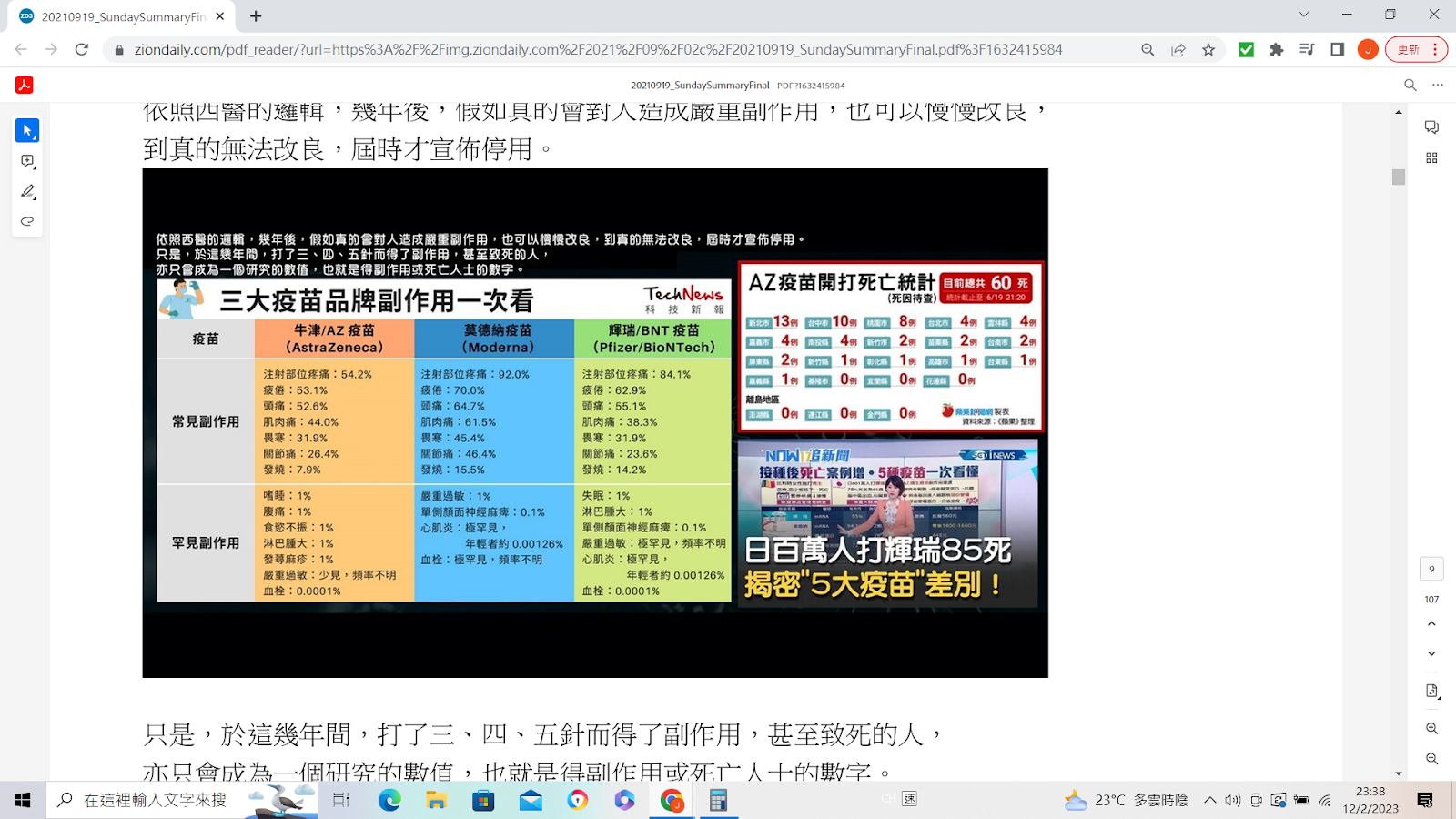Toggle the browser side panel

click(x=1337, y=50)
